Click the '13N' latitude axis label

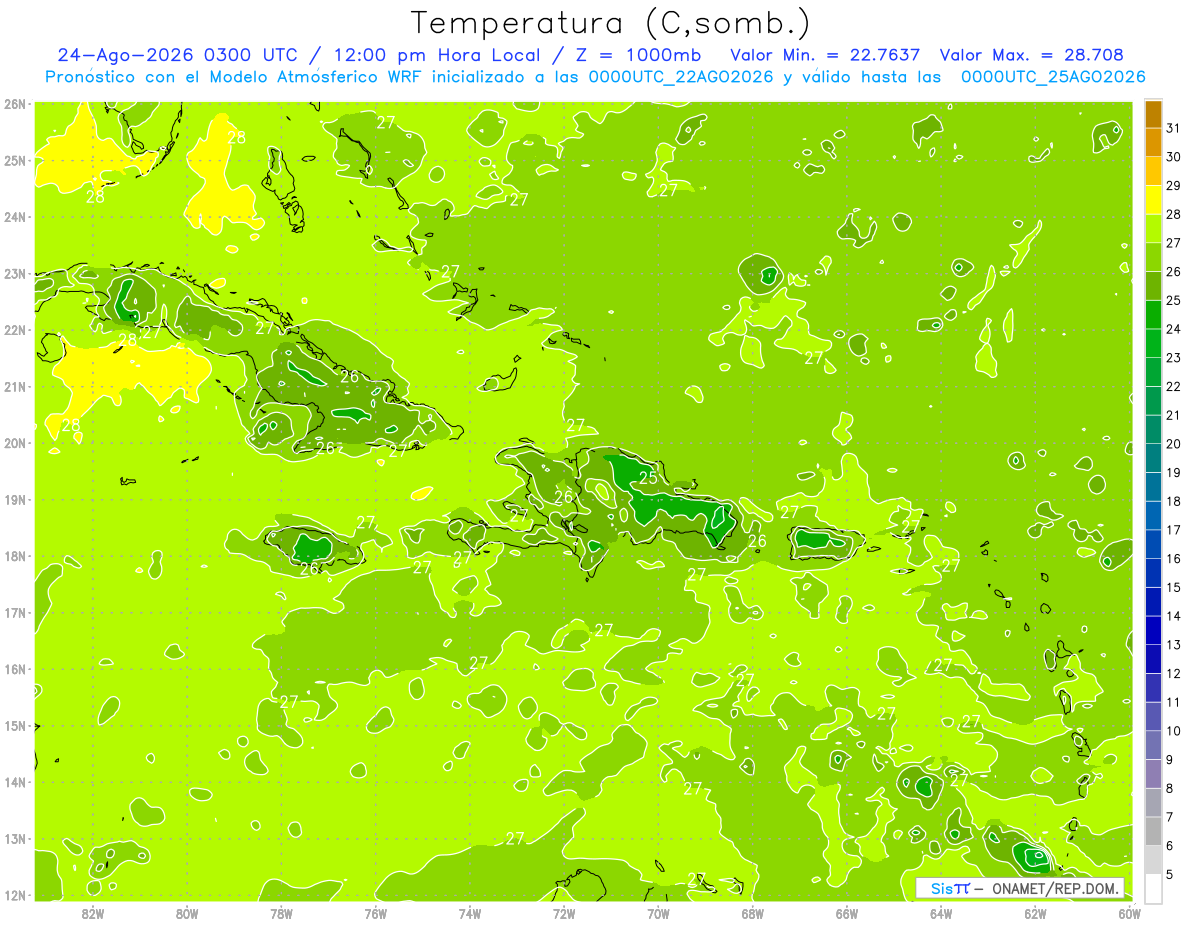point(14,838)
